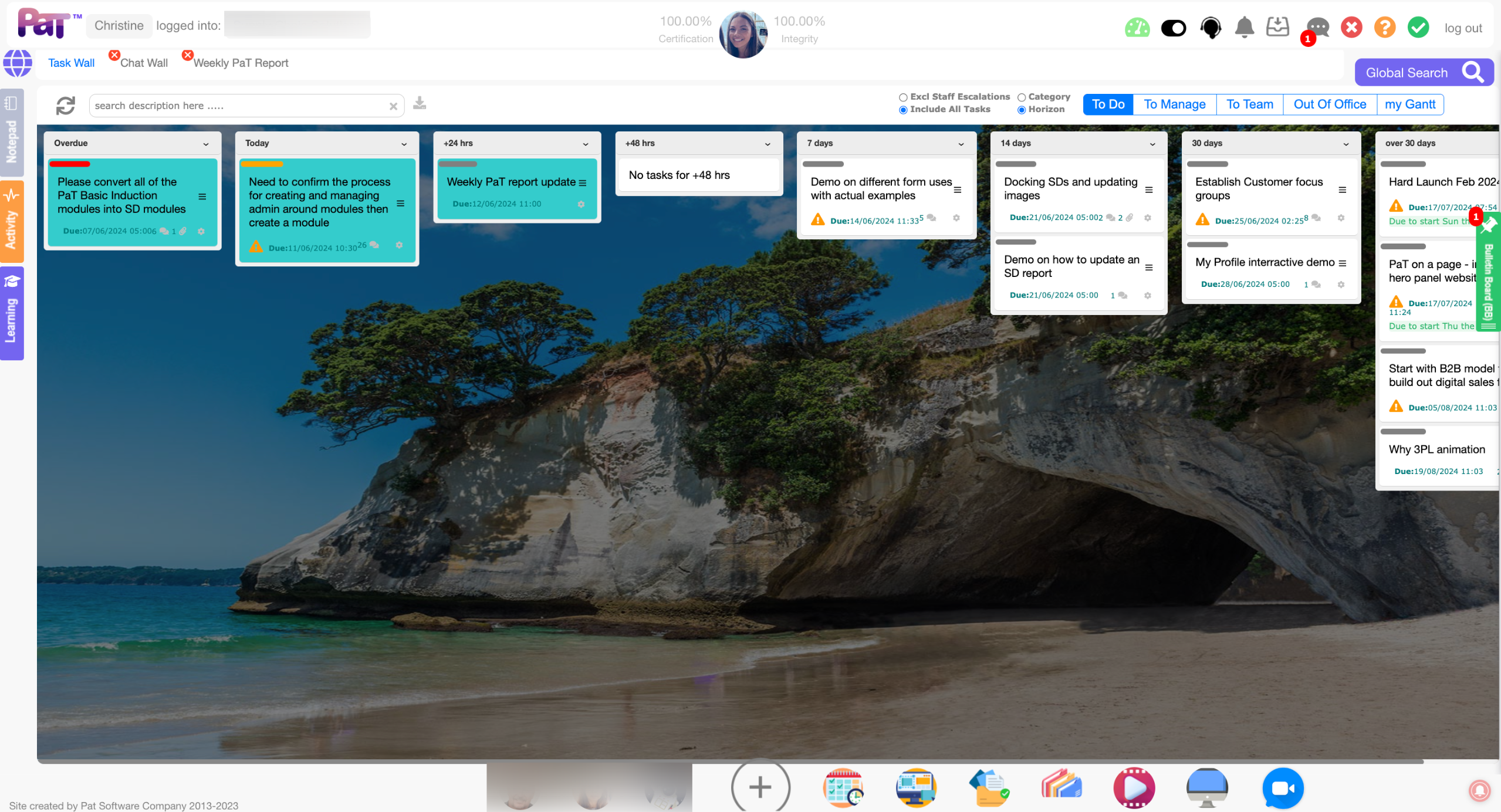This screenshot has height=812, width=1501.
Task: Toggle the black dark mode switch
Action: tap(1173, 28)
